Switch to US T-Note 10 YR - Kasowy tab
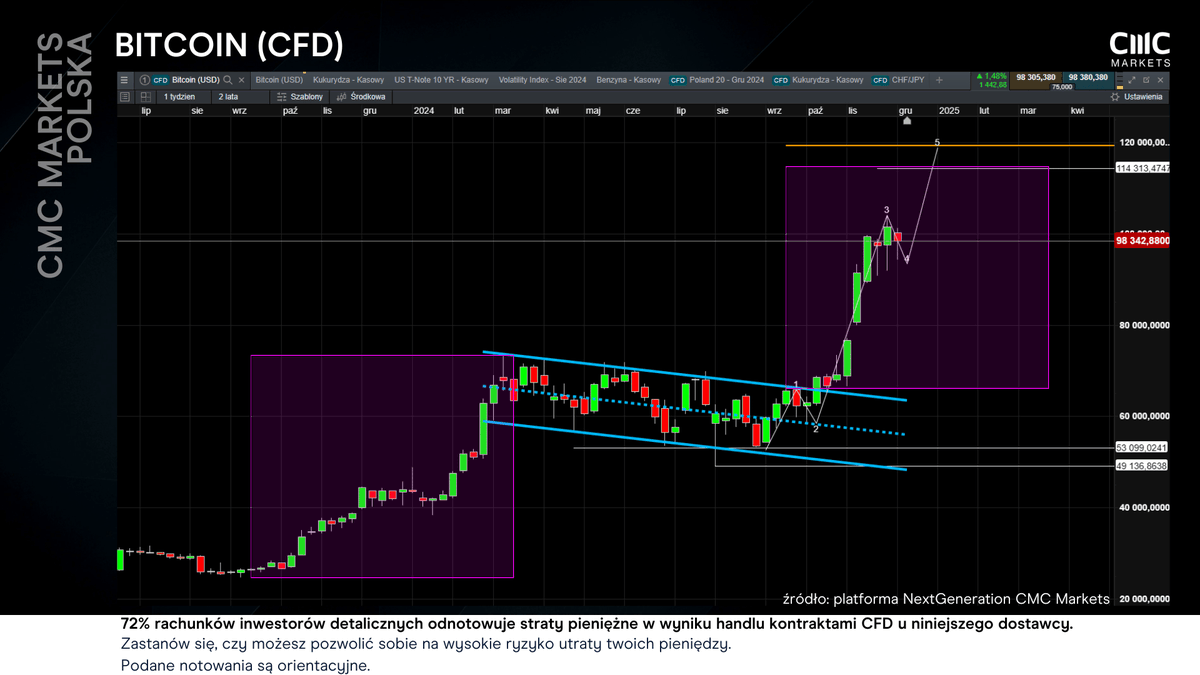This screenshot has width=1200, height=675. coord(441,80)
